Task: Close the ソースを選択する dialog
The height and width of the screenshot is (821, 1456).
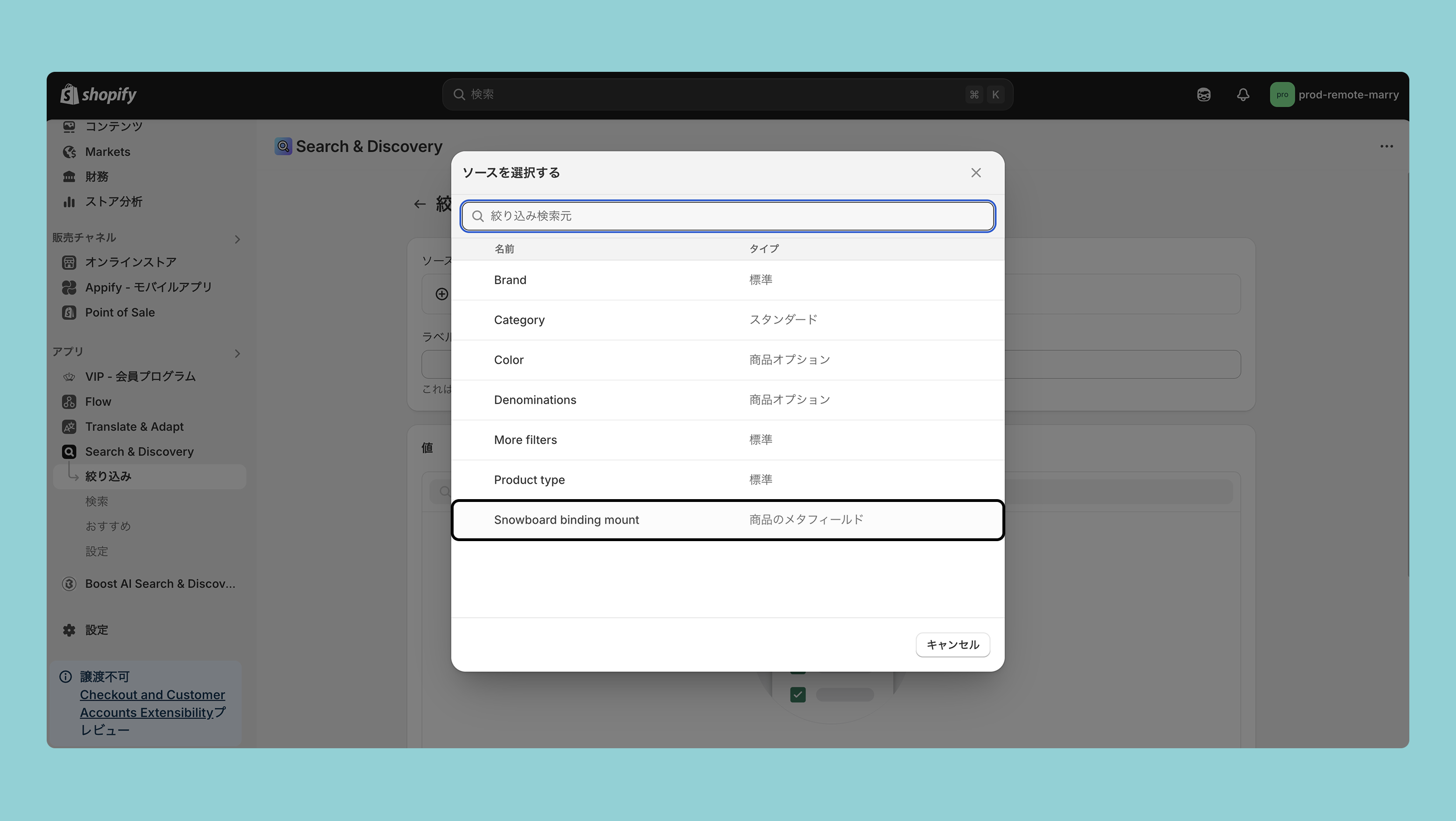Action: point(975,172)
